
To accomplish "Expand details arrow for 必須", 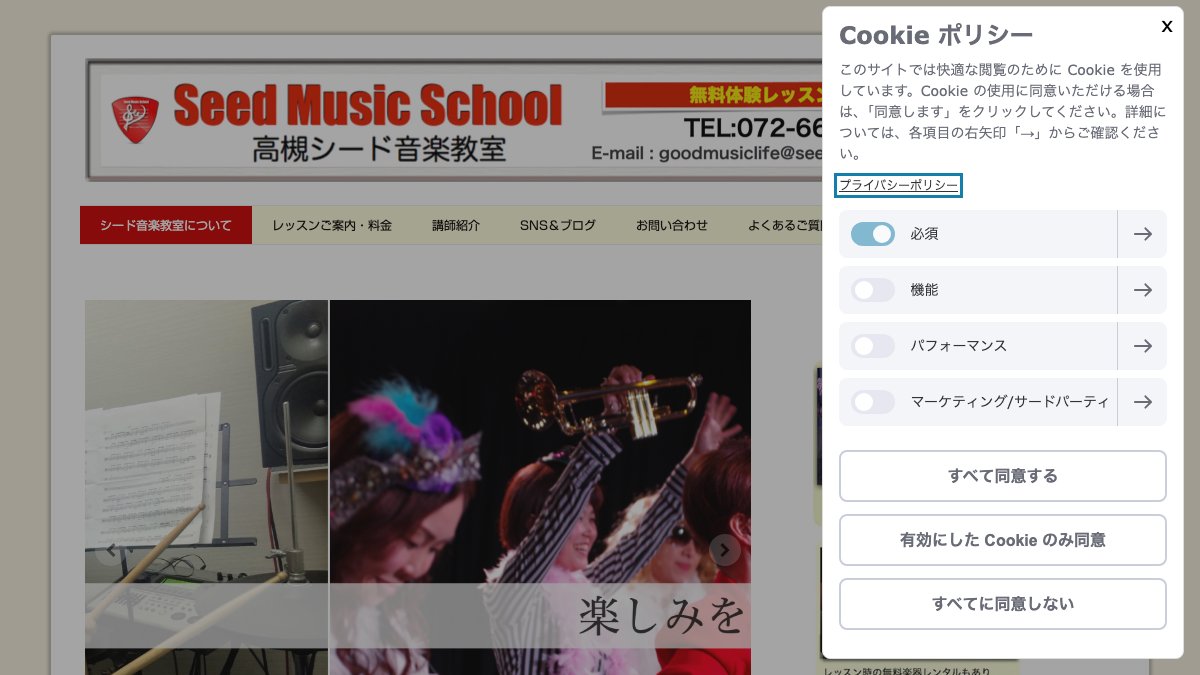I will (1142, 234).
